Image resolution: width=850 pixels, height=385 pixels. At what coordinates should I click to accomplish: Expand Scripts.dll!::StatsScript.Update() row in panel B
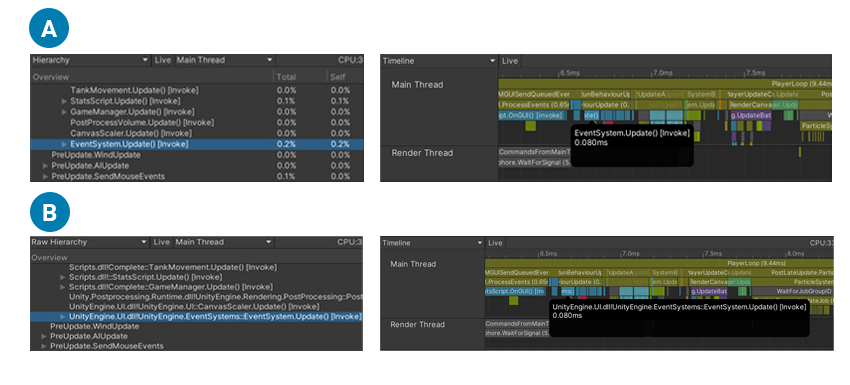(x=63, y=277)
